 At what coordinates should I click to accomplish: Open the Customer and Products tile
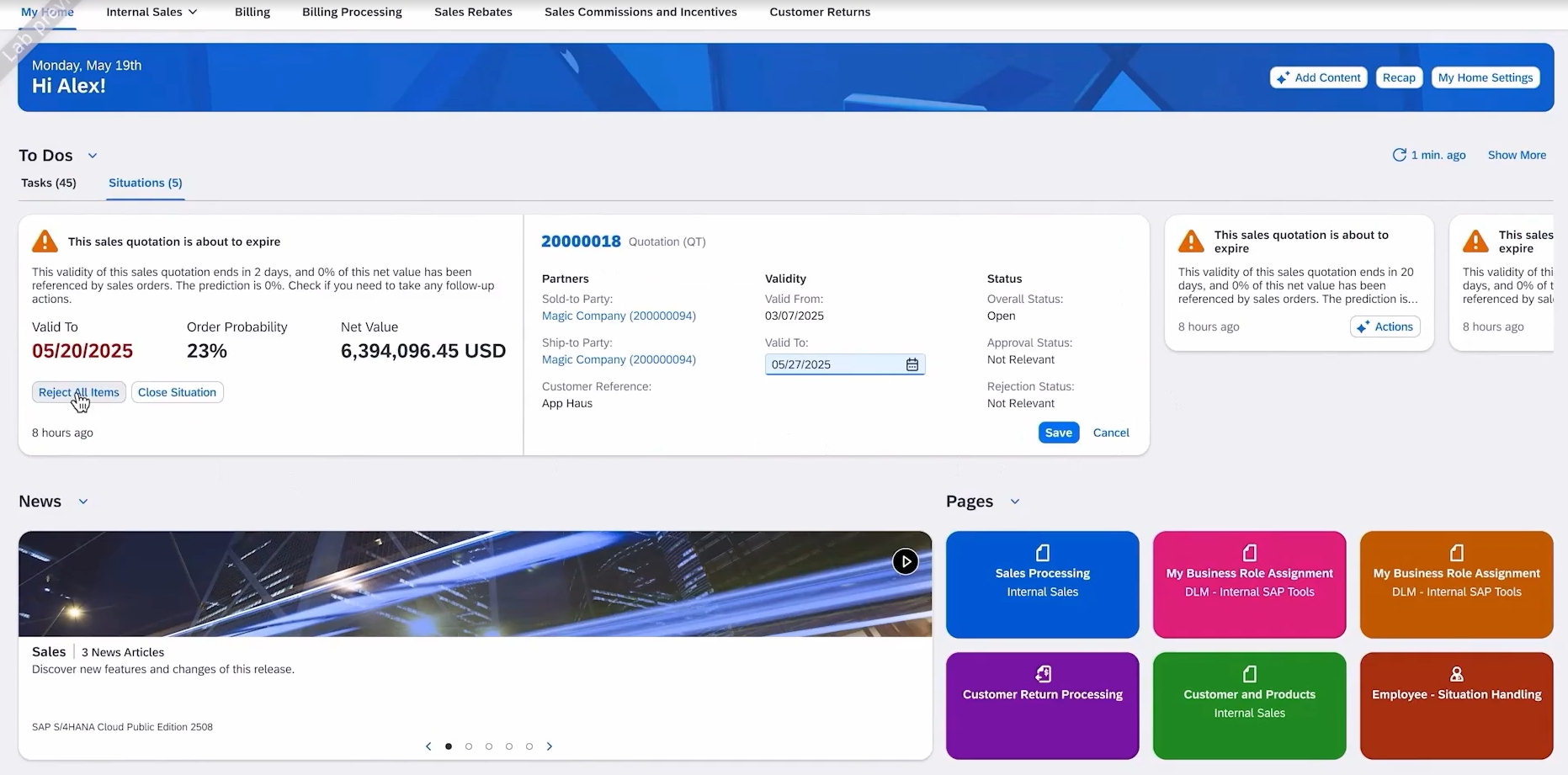pyautogui.click(x=1249, y=705)
